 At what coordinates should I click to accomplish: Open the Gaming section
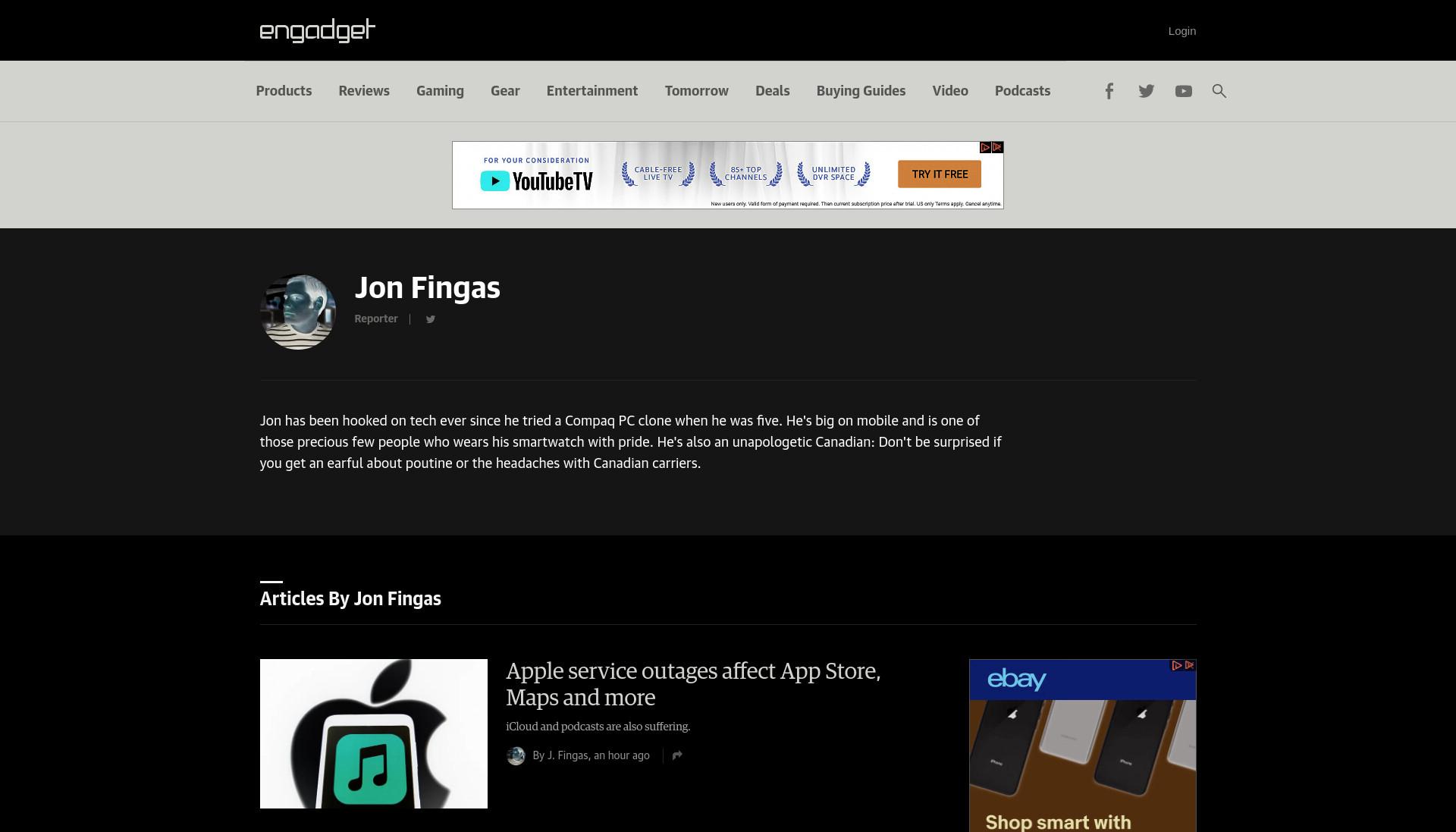tap(440, 91)
